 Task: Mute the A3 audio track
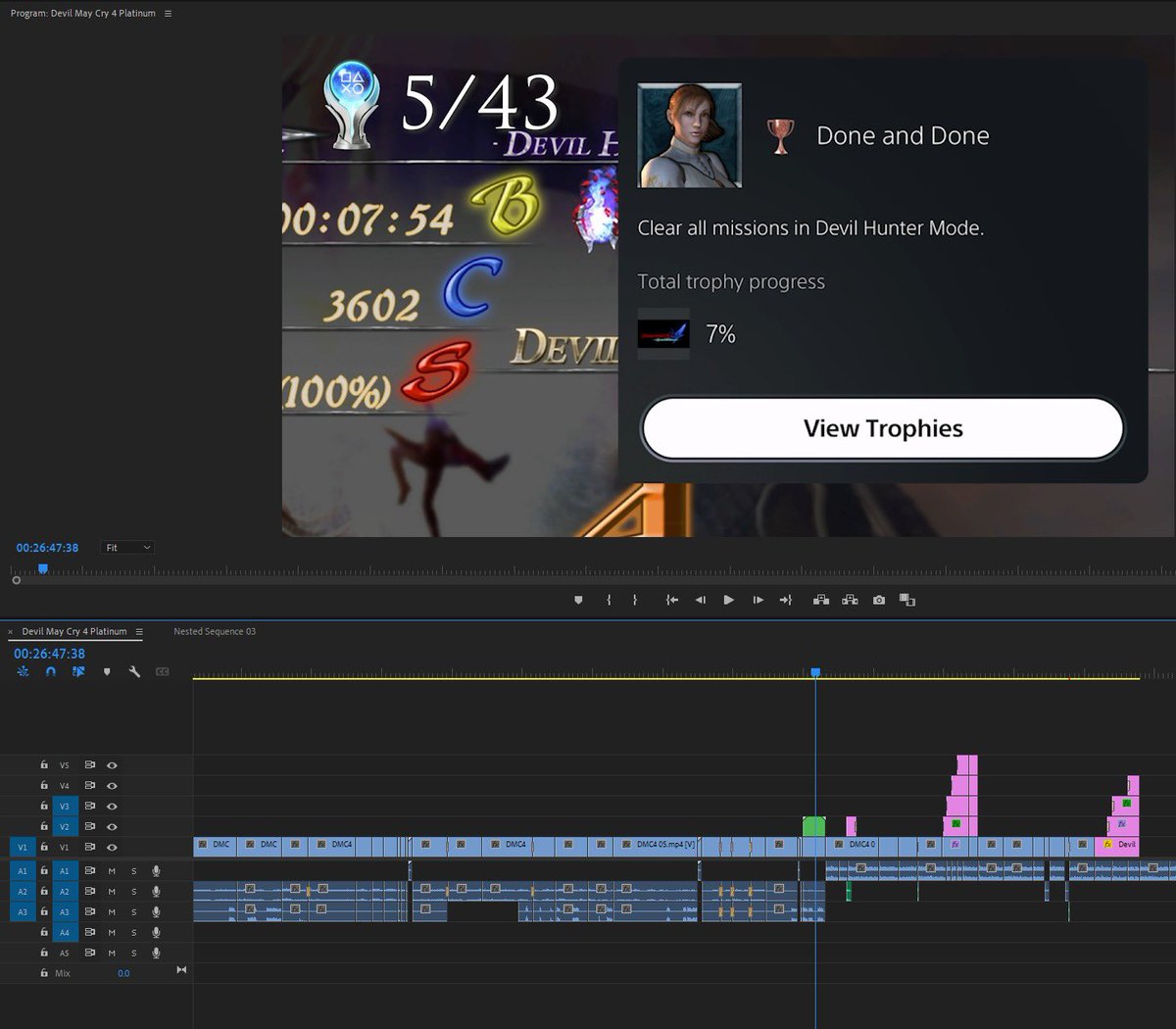(112, 912)
